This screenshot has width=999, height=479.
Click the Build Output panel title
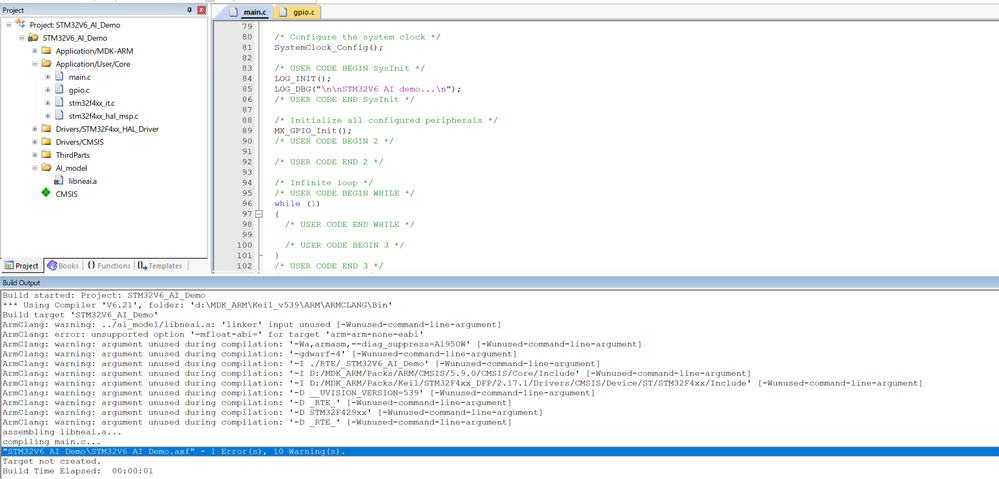pyautogui.click(x=21, y=282)
